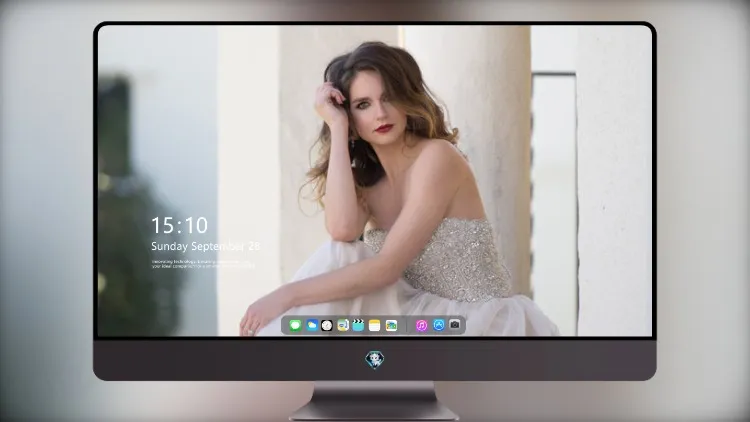Open the Camera app in dock

click(x=455, y=325)
